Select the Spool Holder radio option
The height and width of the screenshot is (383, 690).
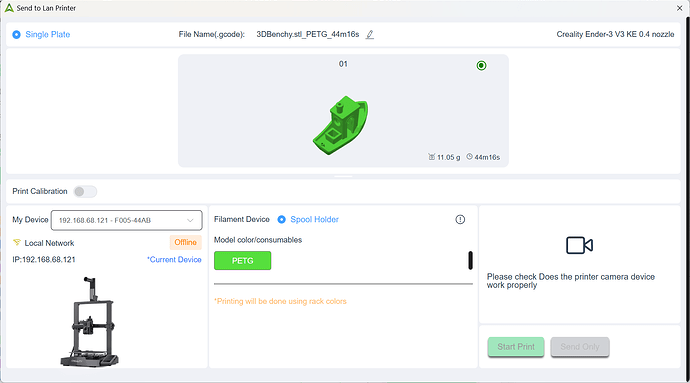282,219
